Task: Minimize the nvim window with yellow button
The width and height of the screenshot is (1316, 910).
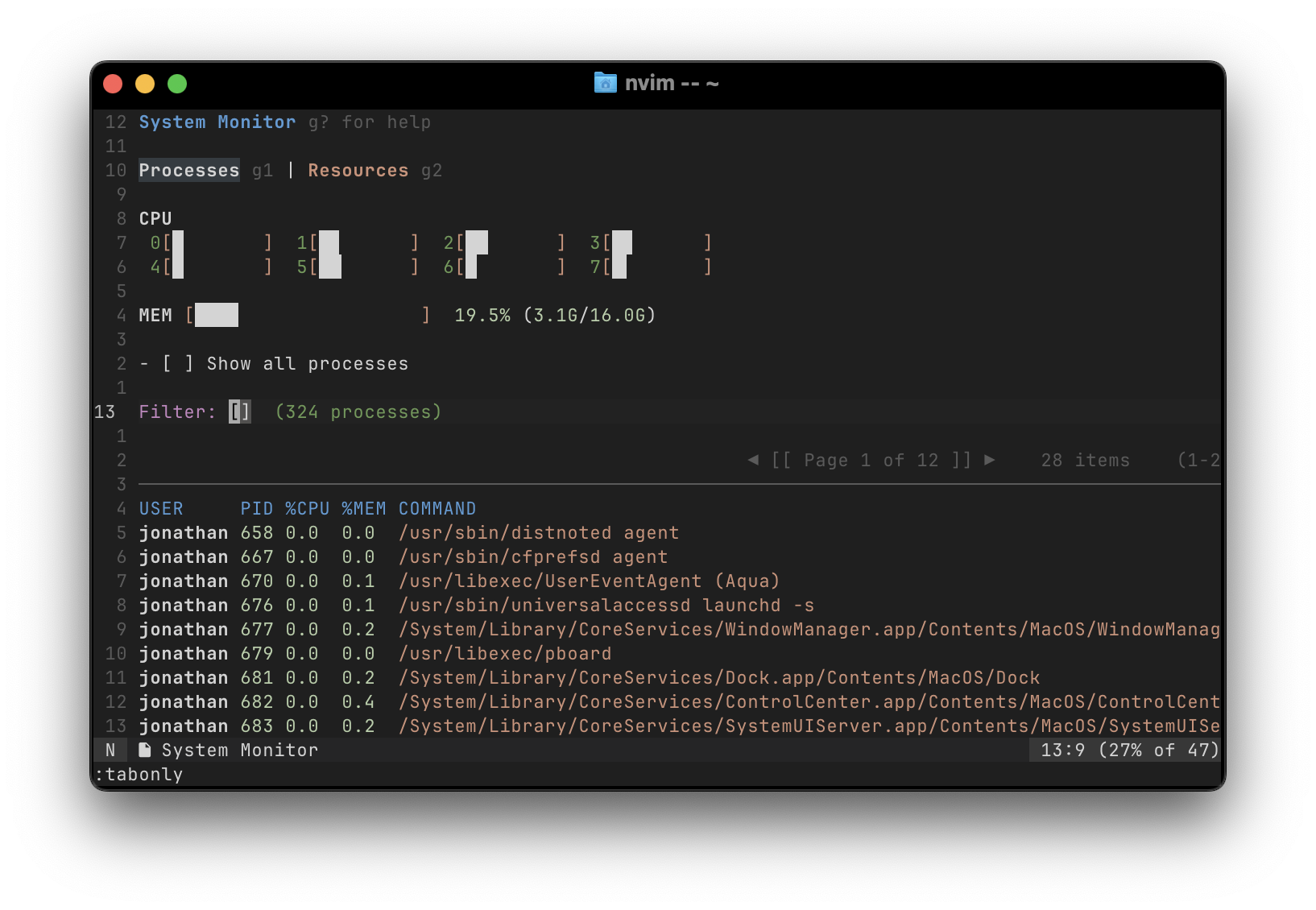Action: (145, 84)
